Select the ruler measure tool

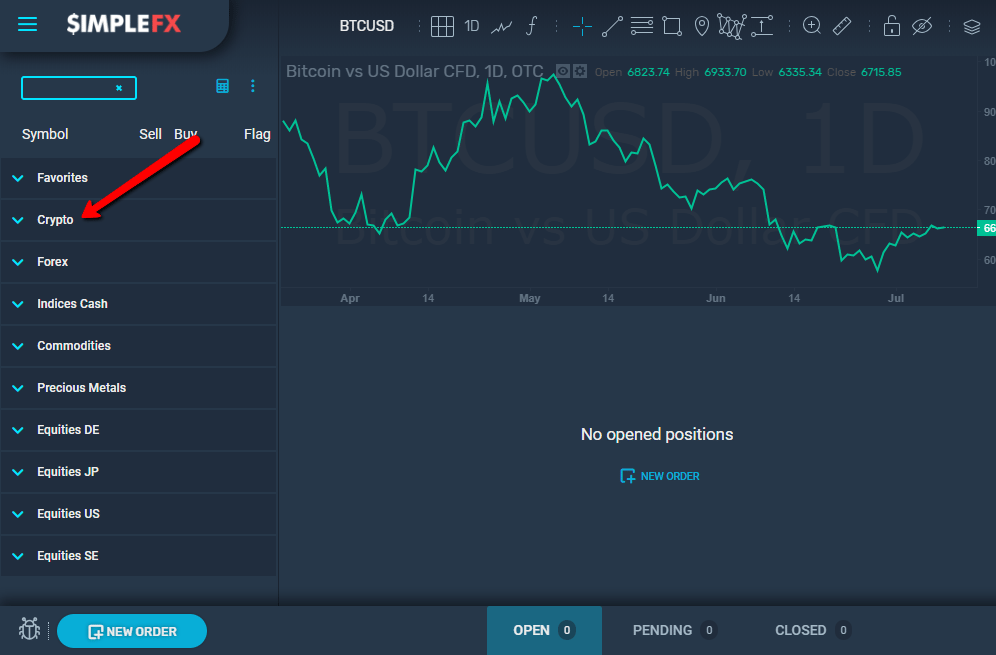coord(842,26)
